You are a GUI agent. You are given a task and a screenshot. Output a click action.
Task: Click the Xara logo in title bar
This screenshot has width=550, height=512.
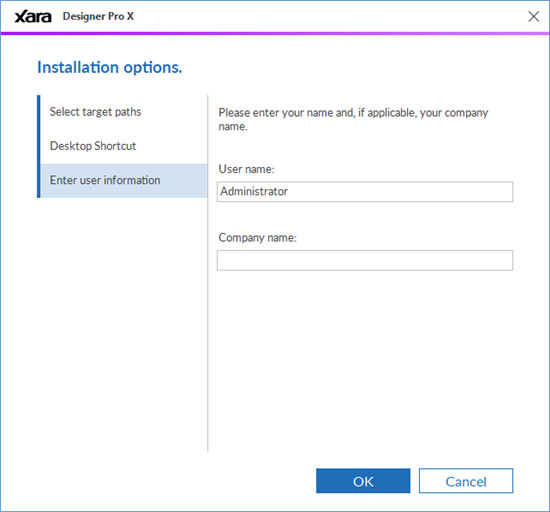click(x=33, y=16)
